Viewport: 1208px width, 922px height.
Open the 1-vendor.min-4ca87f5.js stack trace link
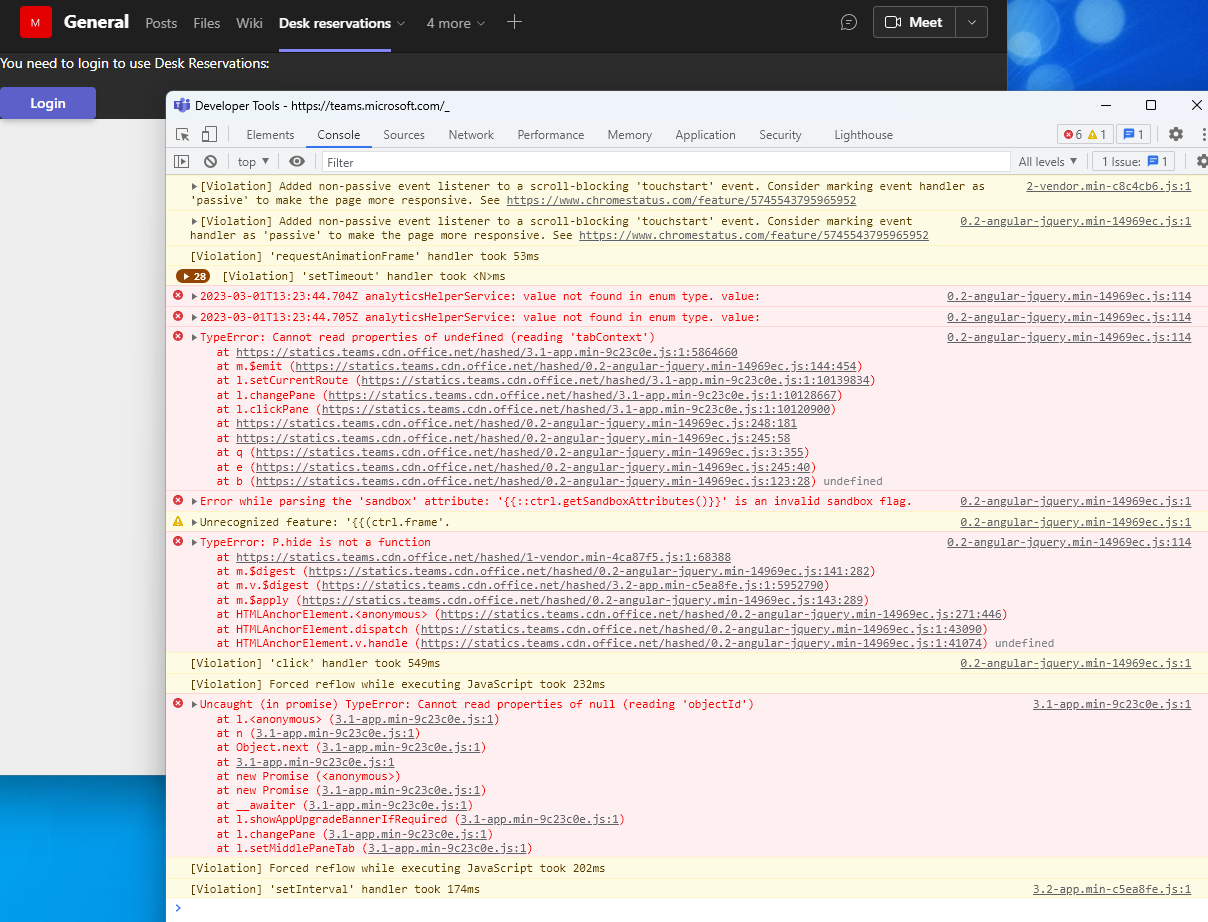click(x=483, y=557)
